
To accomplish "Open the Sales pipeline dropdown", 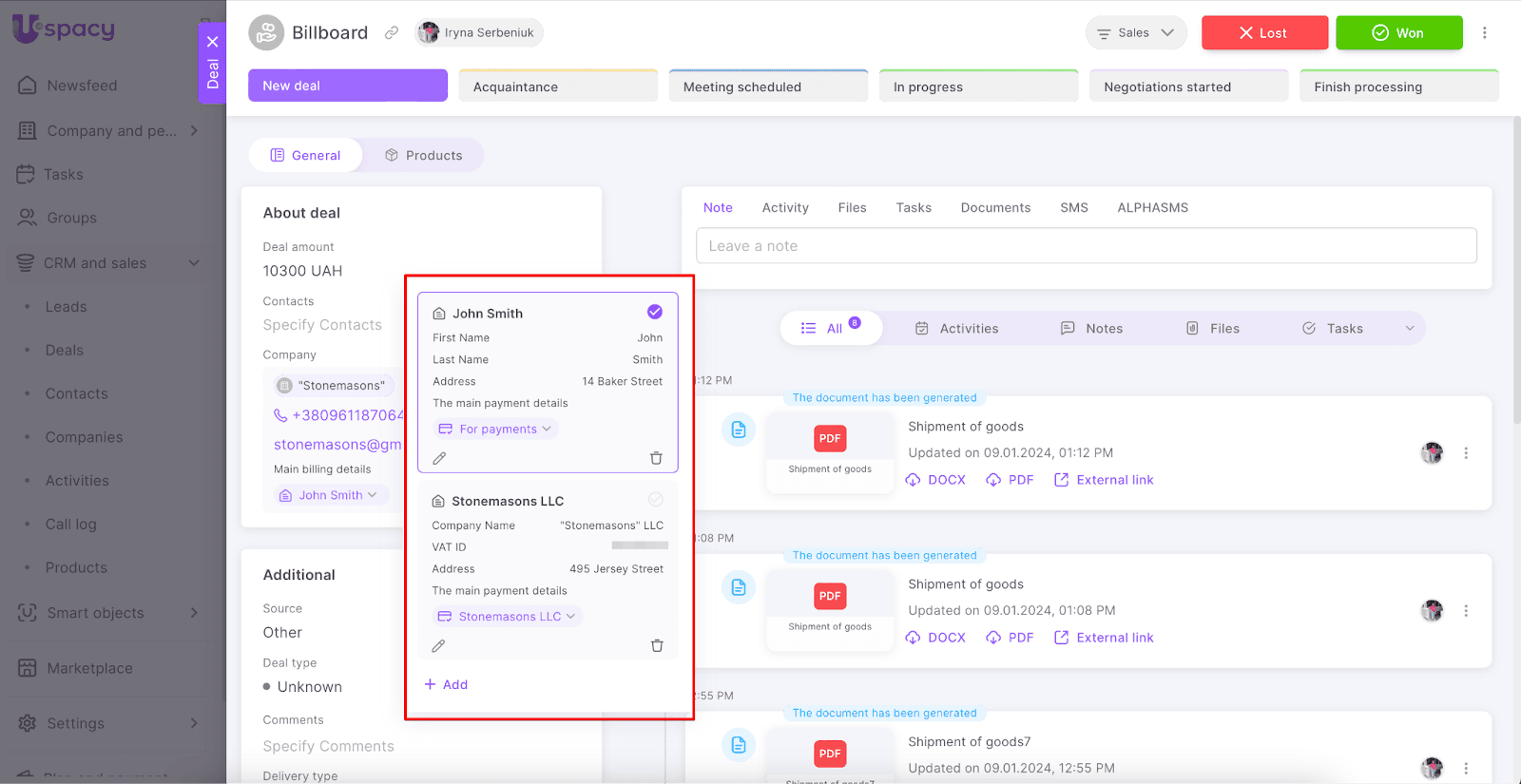I will click(x=1136, y=32).
